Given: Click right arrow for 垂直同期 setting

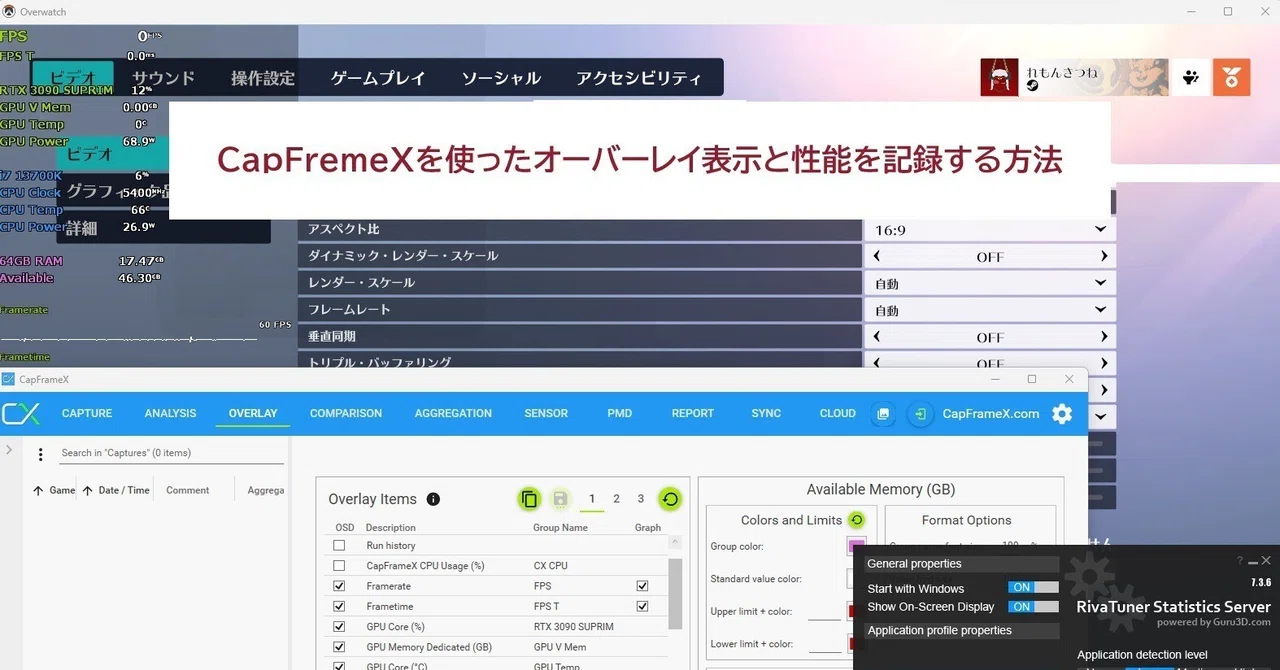Looking at the screenshot, I should tap(1104, 337).
